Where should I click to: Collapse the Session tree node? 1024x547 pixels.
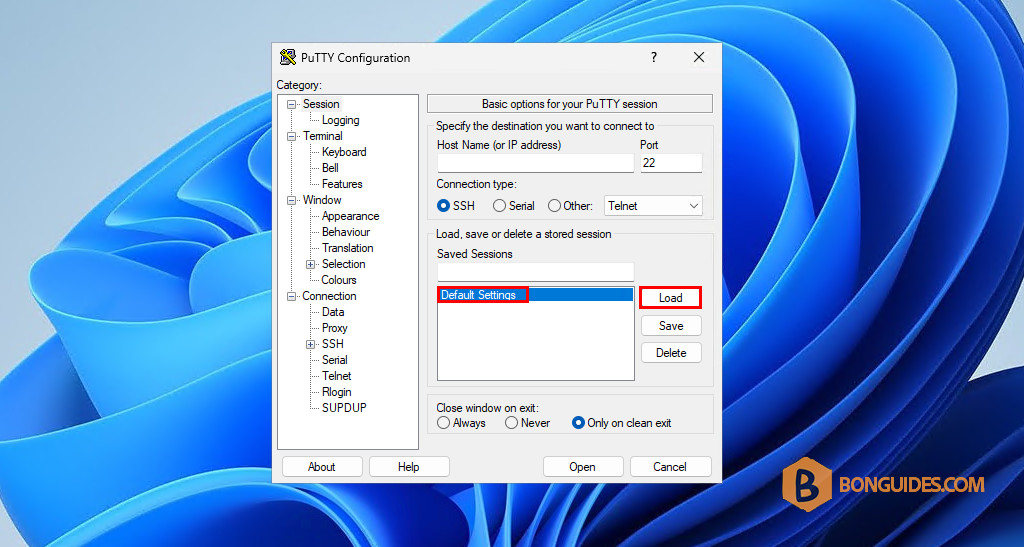(x=291, y=104)
